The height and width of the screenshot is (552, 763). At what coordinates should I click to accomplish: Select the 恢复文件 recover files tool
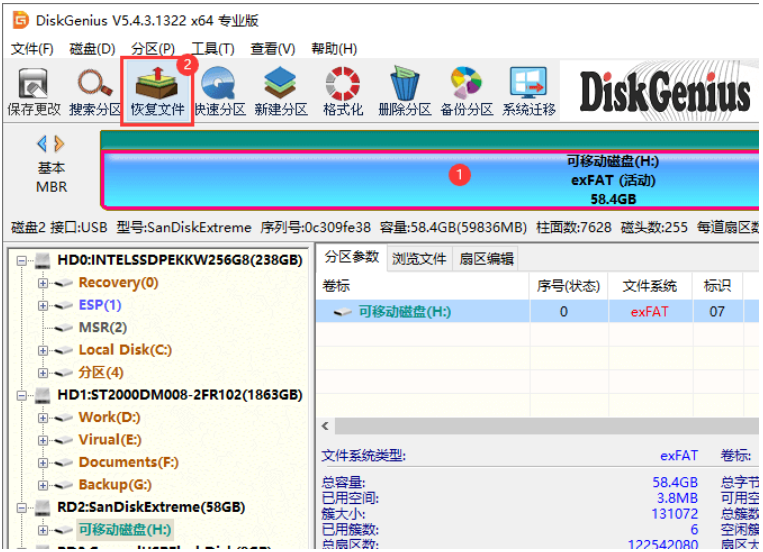(x=157, y=92)
